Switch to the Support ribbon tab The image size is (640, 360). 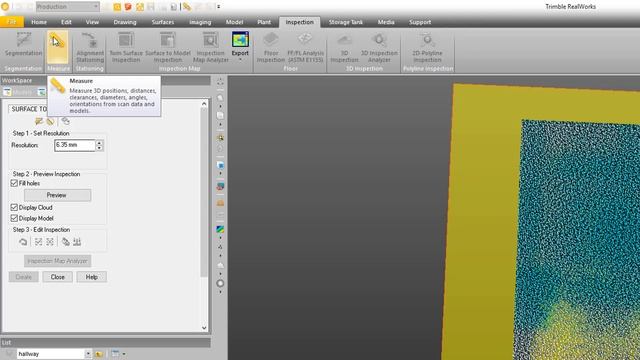pyautogui.click(x=420, y=22)
